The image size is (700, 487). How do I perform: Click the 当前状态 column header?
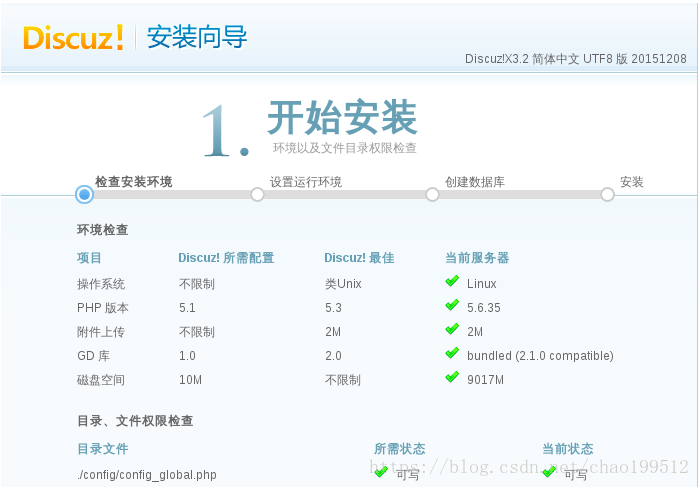[567, 449]
